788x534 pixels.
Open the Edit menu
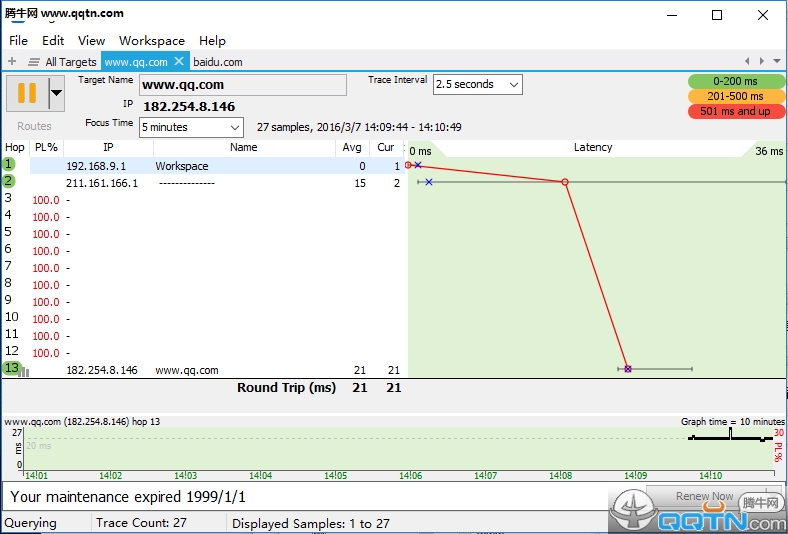point(53,41)
